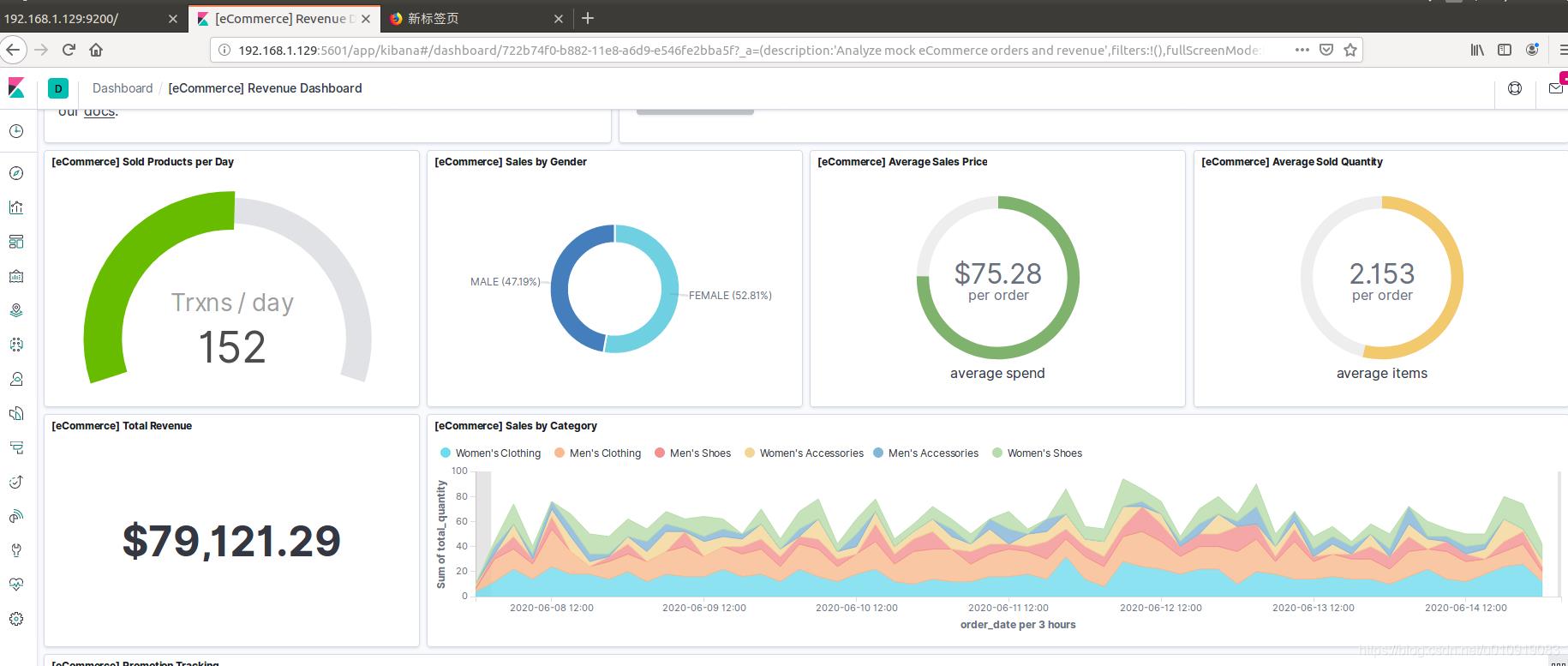Close the 192.168.1.129:9200 tab
Image resolution: width=1568 pixels, height=666 pixels.
point(173,18)
